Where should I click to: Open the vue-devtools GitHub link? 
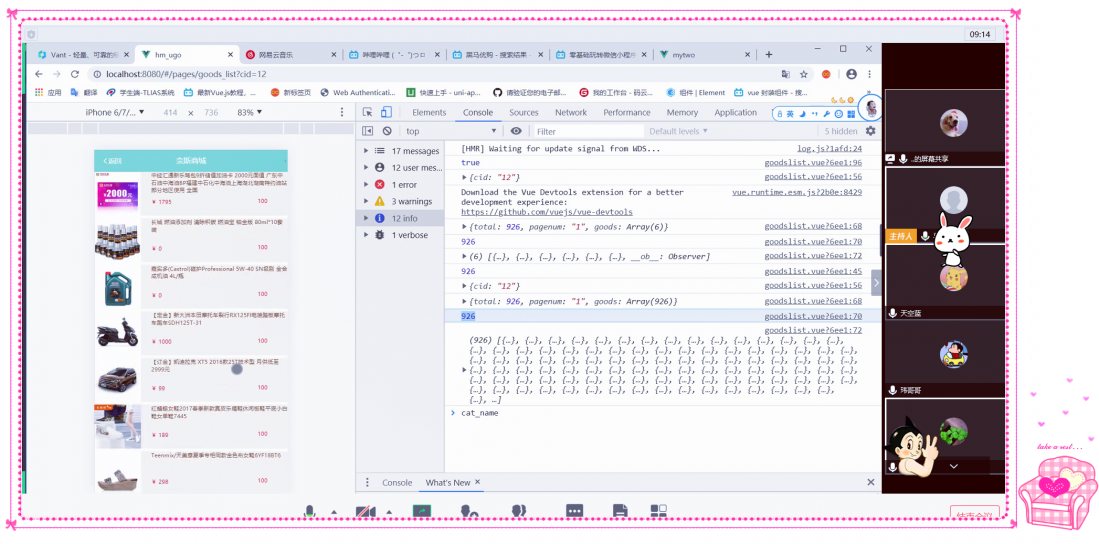coord(546,212)
